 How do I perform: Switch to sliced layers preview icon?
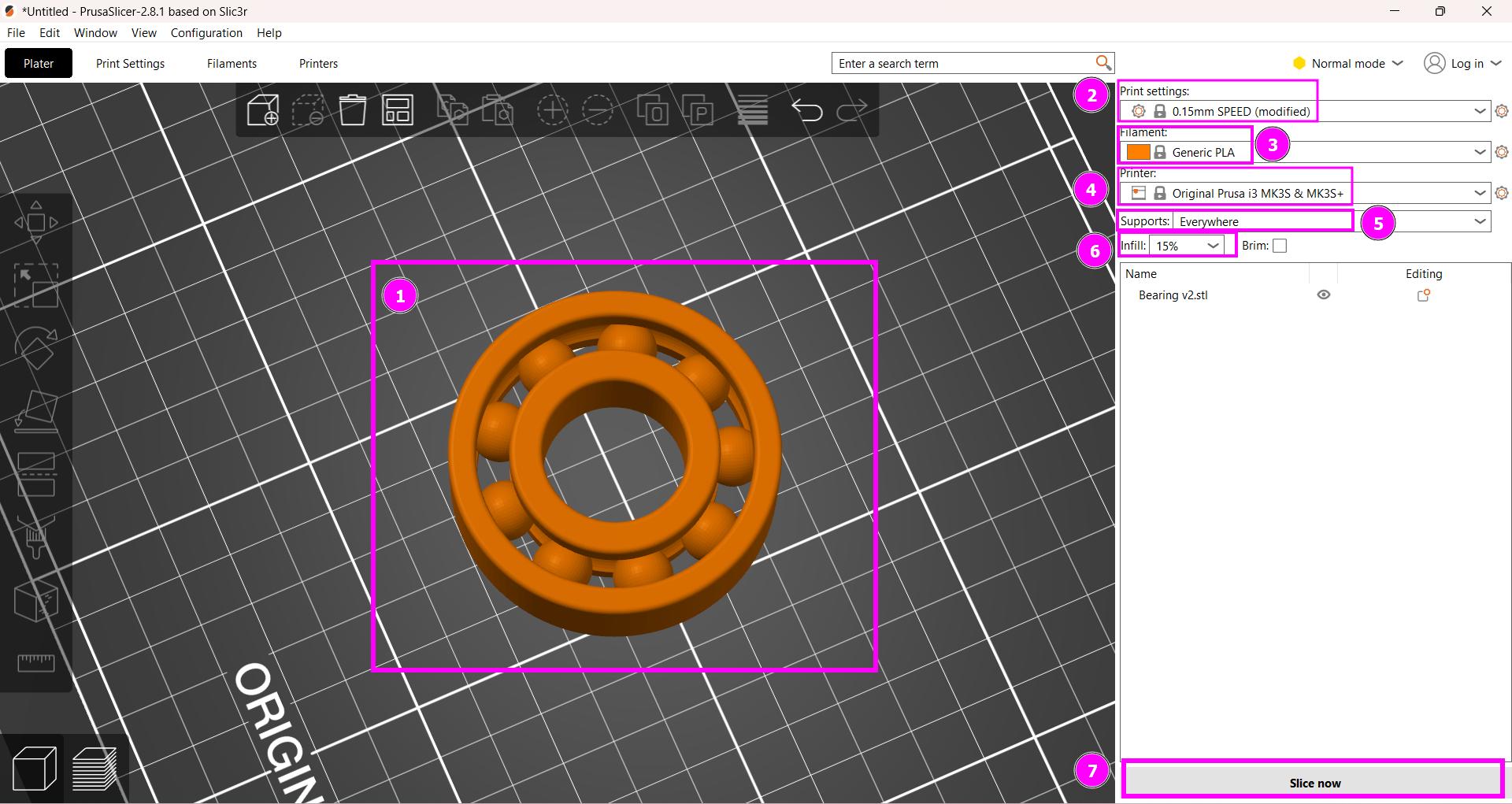[x=94, y=769]
